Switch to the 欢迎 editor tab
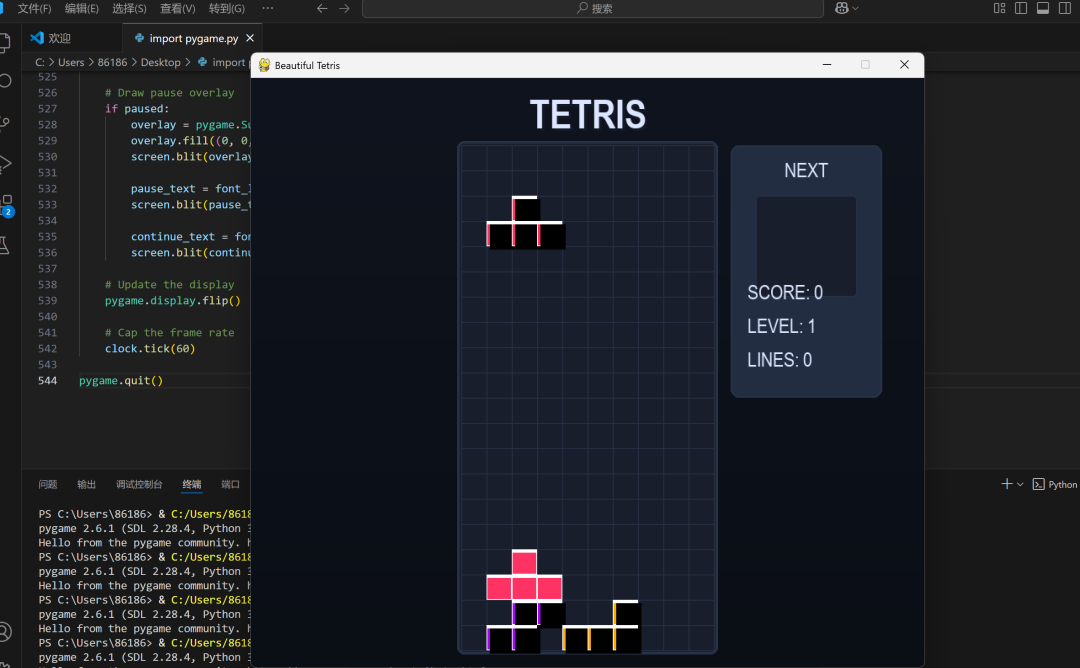Screen dimensions: 1080x668 (59, 38)
